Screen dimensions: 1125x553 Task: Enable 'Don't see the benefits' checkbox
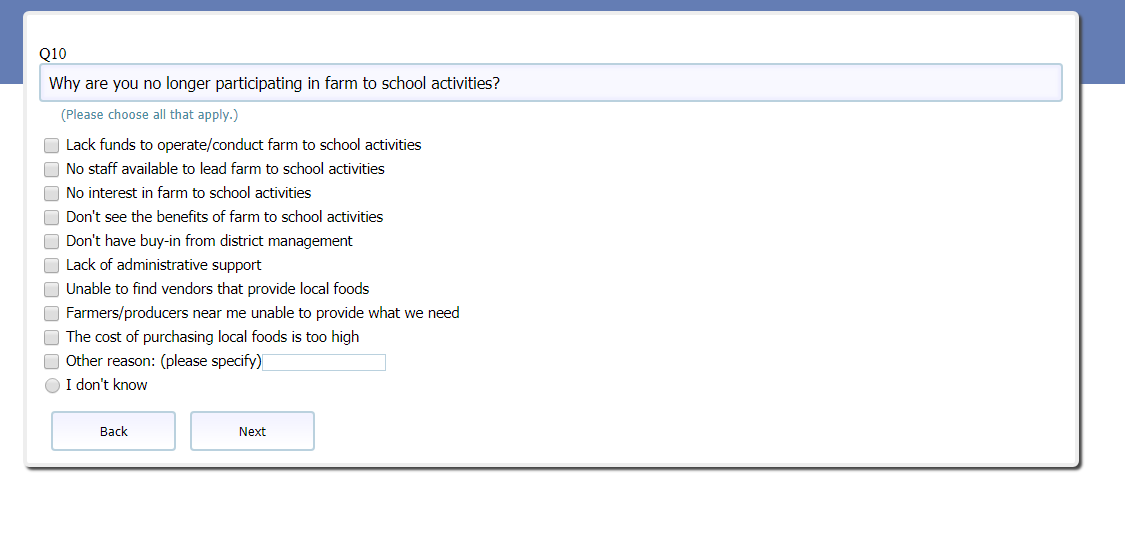point(52,217)
